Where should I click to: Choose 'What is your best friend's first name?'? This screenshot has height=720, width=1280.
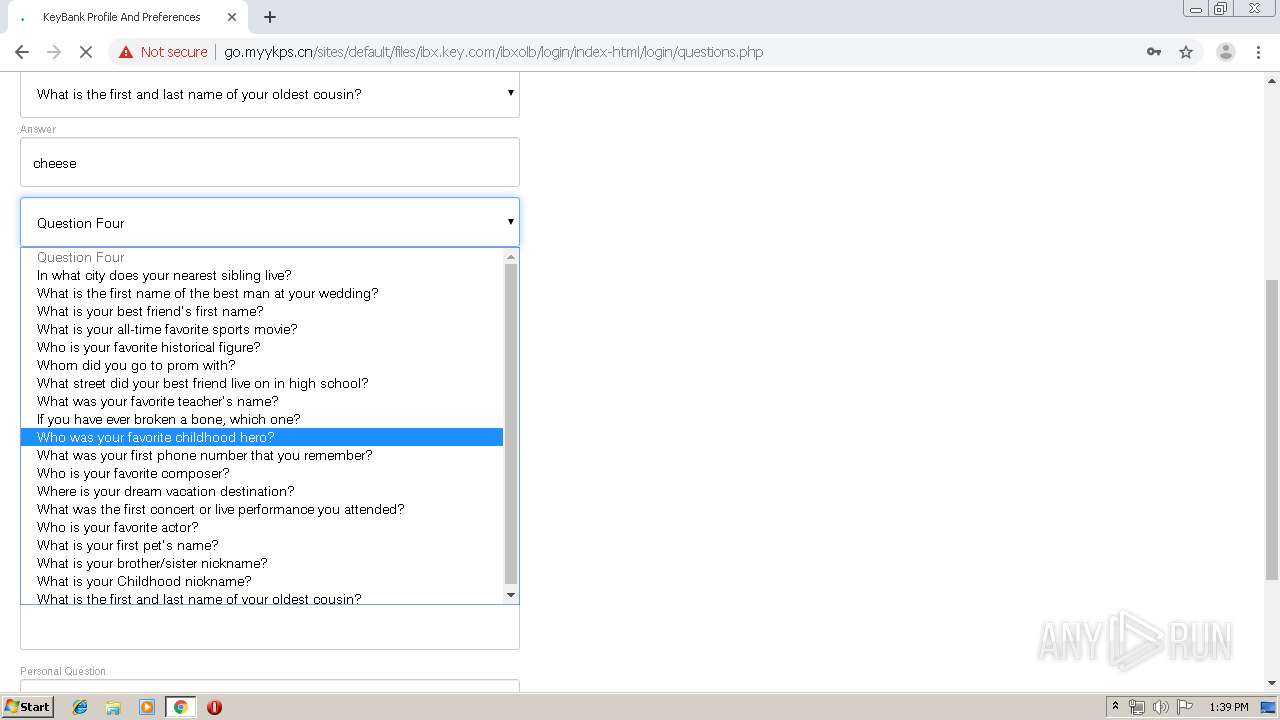coord(262,311)
